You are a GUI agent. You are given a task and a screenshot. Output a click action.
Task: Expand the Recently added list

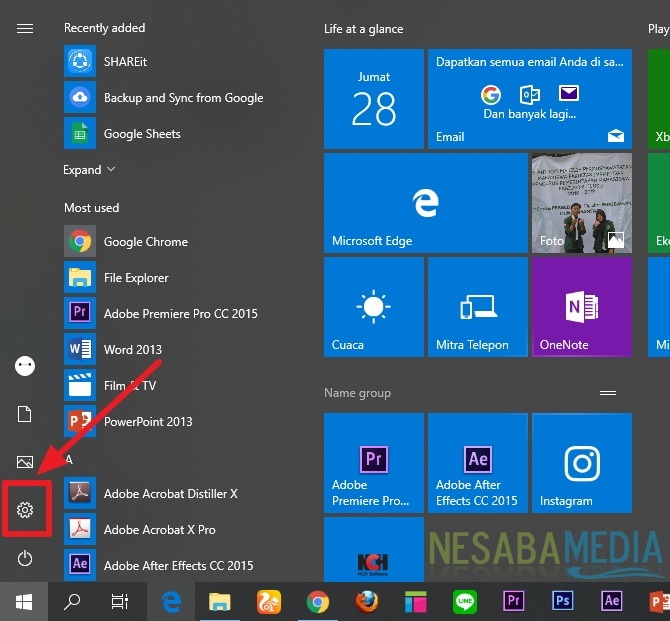pyautogui.click(x=89, y=170)
